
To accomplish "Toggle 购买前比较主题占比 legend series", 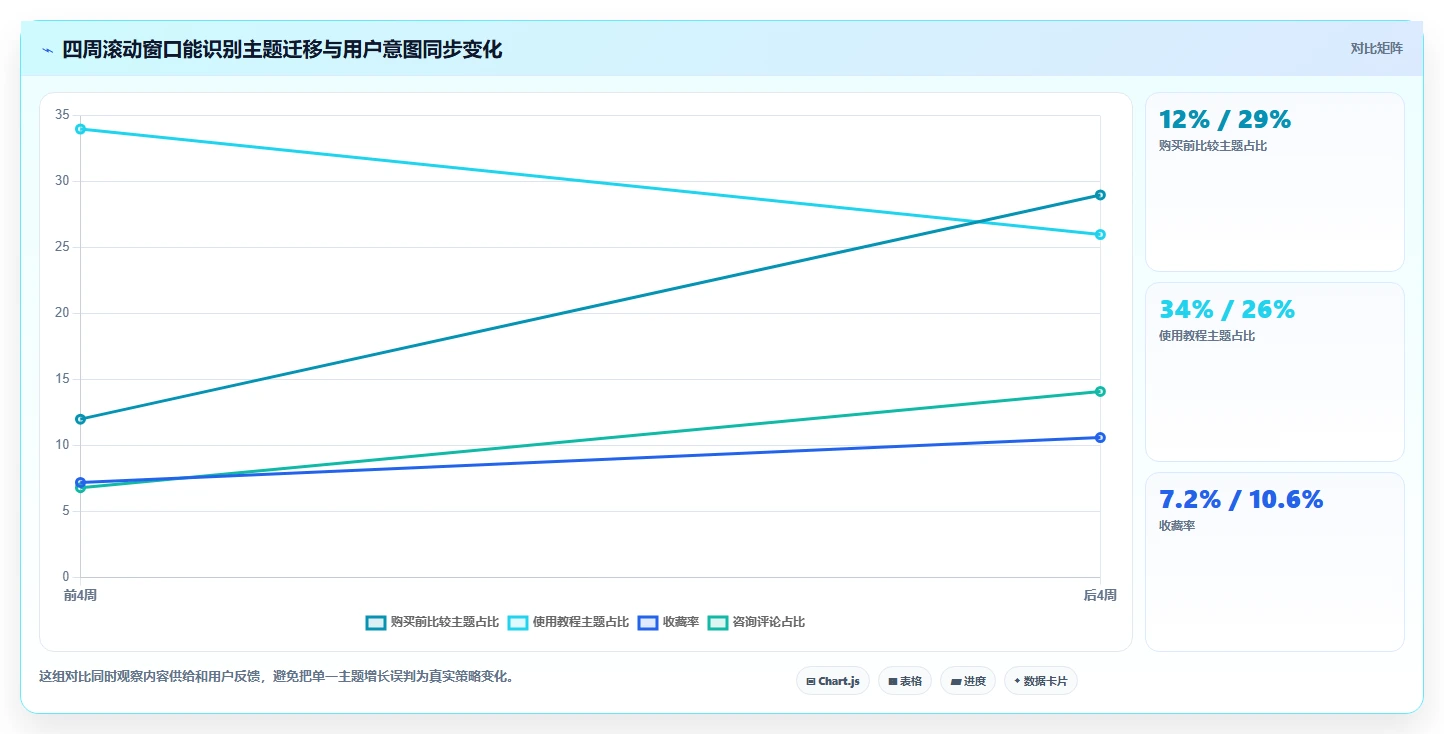I will (432, 622).
